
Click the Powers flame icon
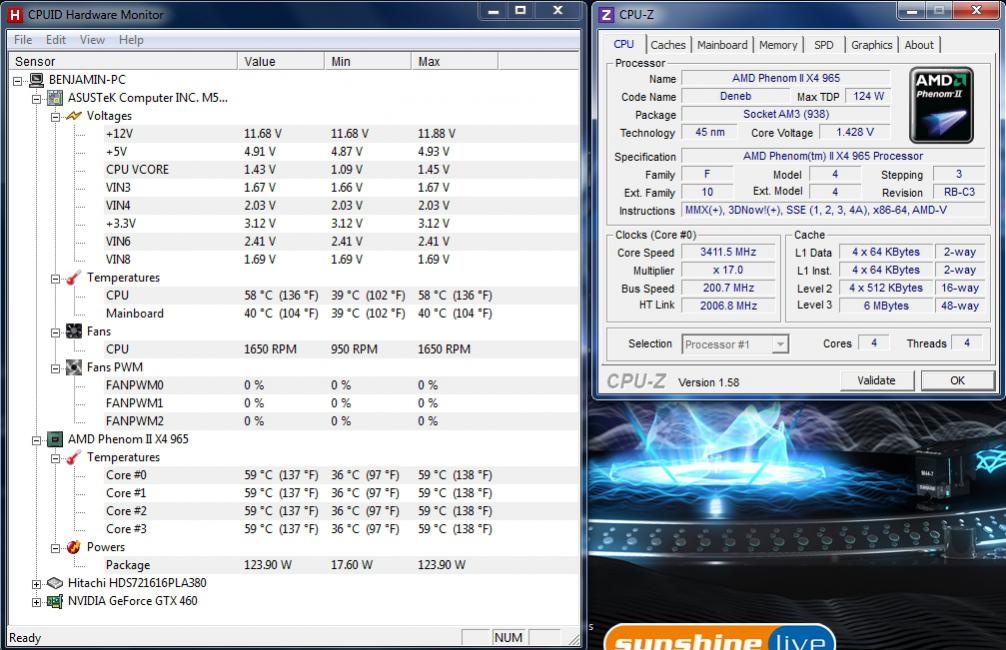point(74,547)
